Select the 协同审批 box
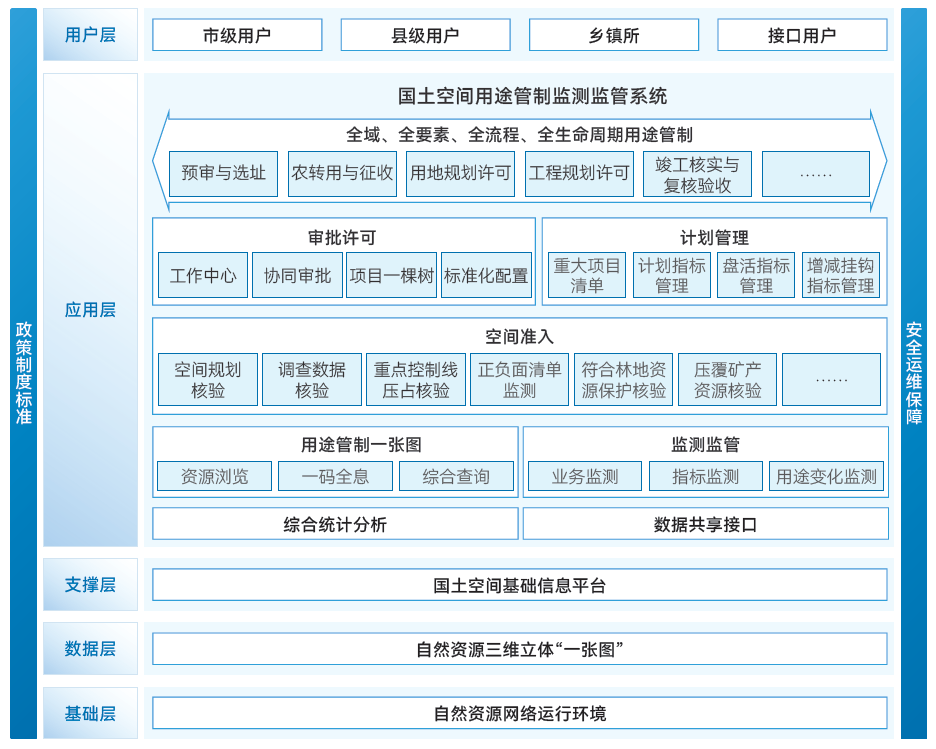The width and height of the screenshot is (936, 749). (x=297, y=275)
